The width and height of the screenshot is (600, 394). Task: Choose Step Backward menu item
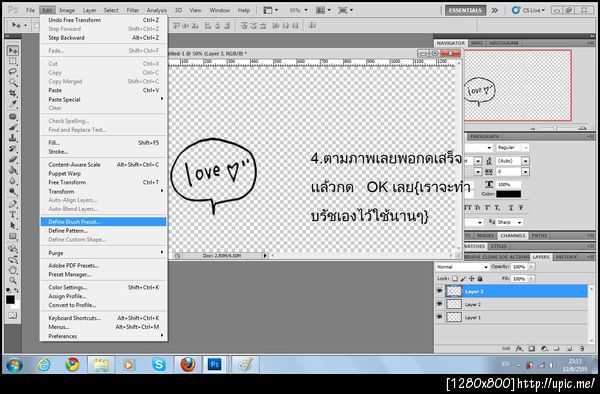(103, 38)
